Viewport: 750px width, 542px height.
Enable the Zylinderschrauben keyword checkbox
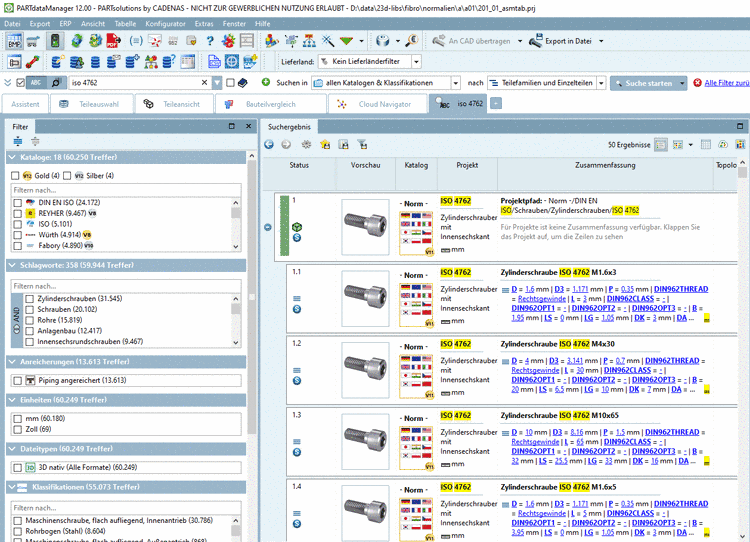[x=30, y=298]
